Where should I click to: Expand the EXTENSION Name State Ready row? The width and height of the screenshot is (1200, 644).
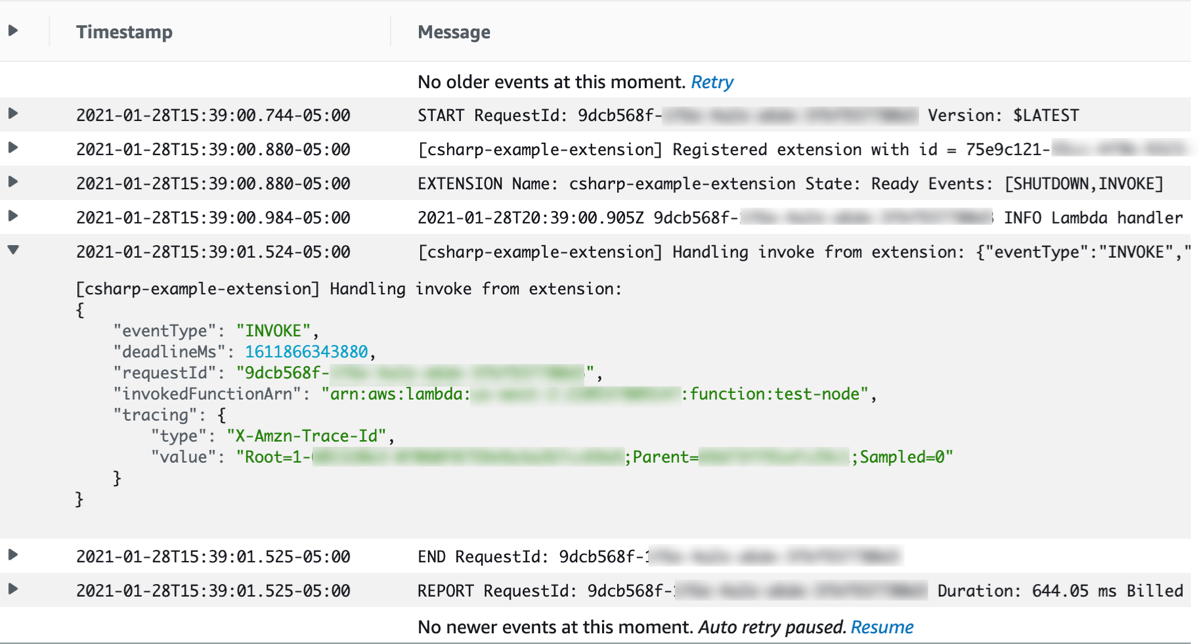pyautogui.click(x=13, y=182)
